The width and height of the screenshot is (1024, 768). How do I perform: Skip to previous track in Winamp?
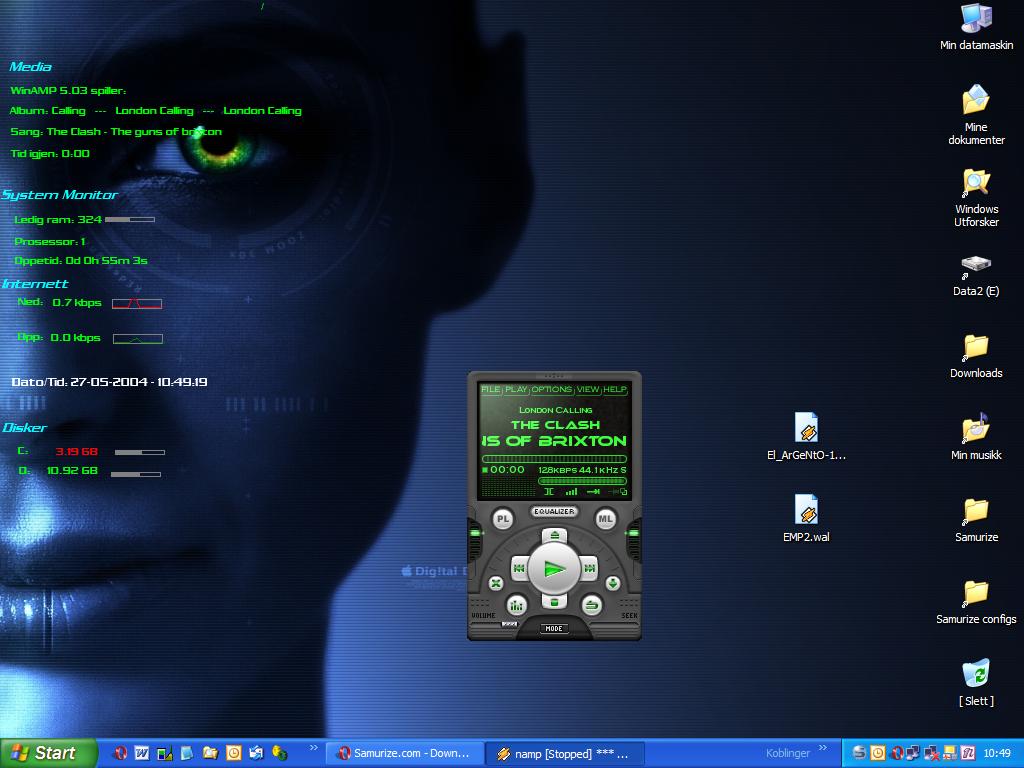coord(519,569)
